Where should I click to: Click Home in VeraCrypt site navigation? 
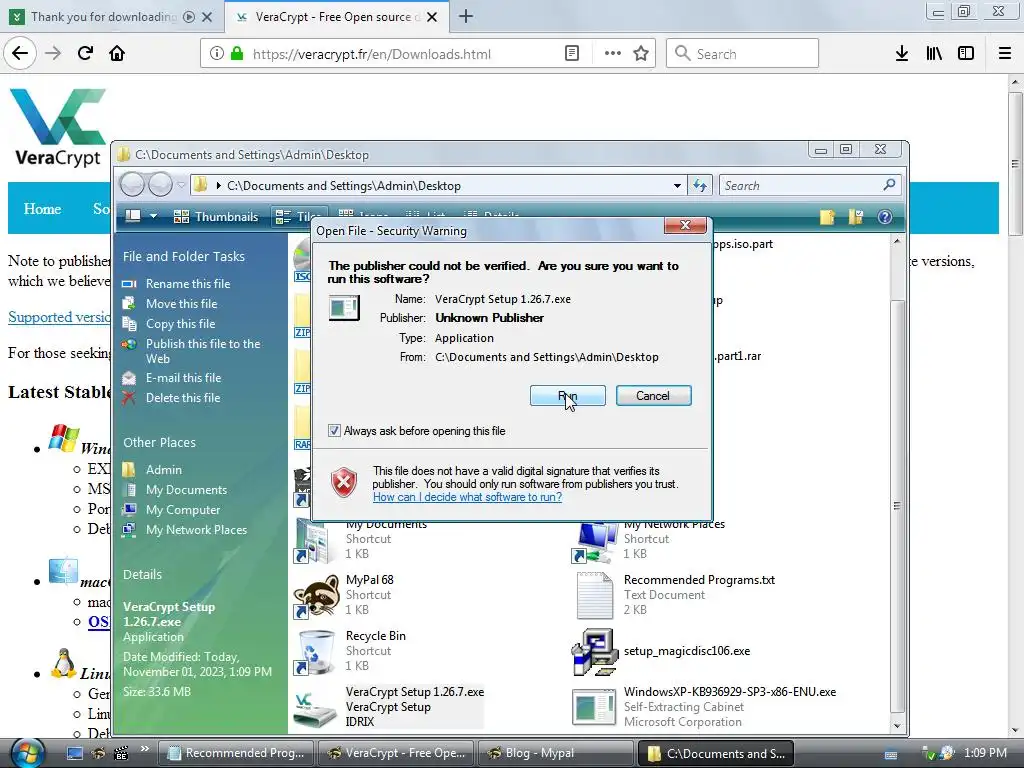42,209
